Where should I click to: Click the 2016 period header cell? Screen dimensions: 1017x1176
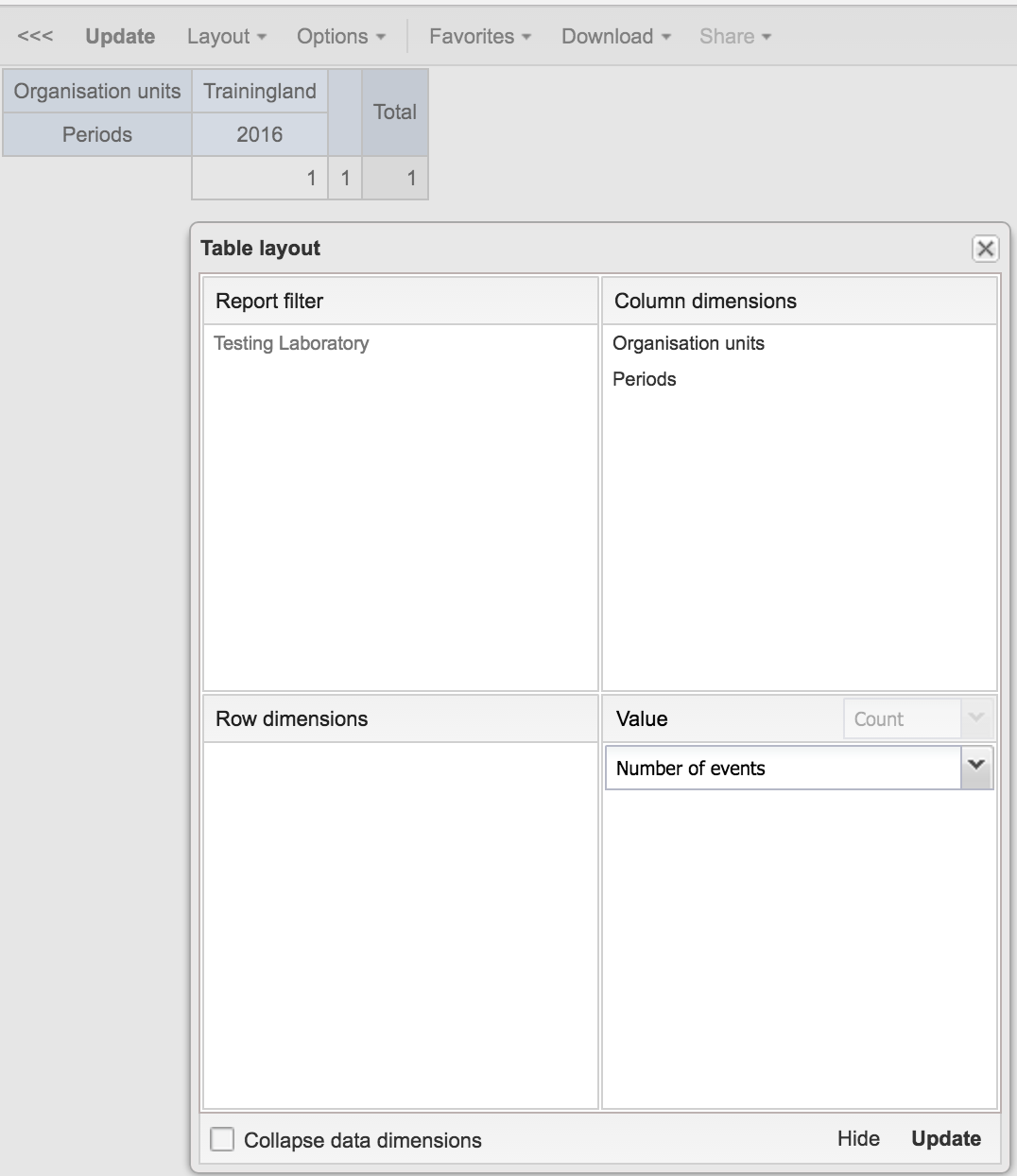pyautogui.click(x=260, y=134)
